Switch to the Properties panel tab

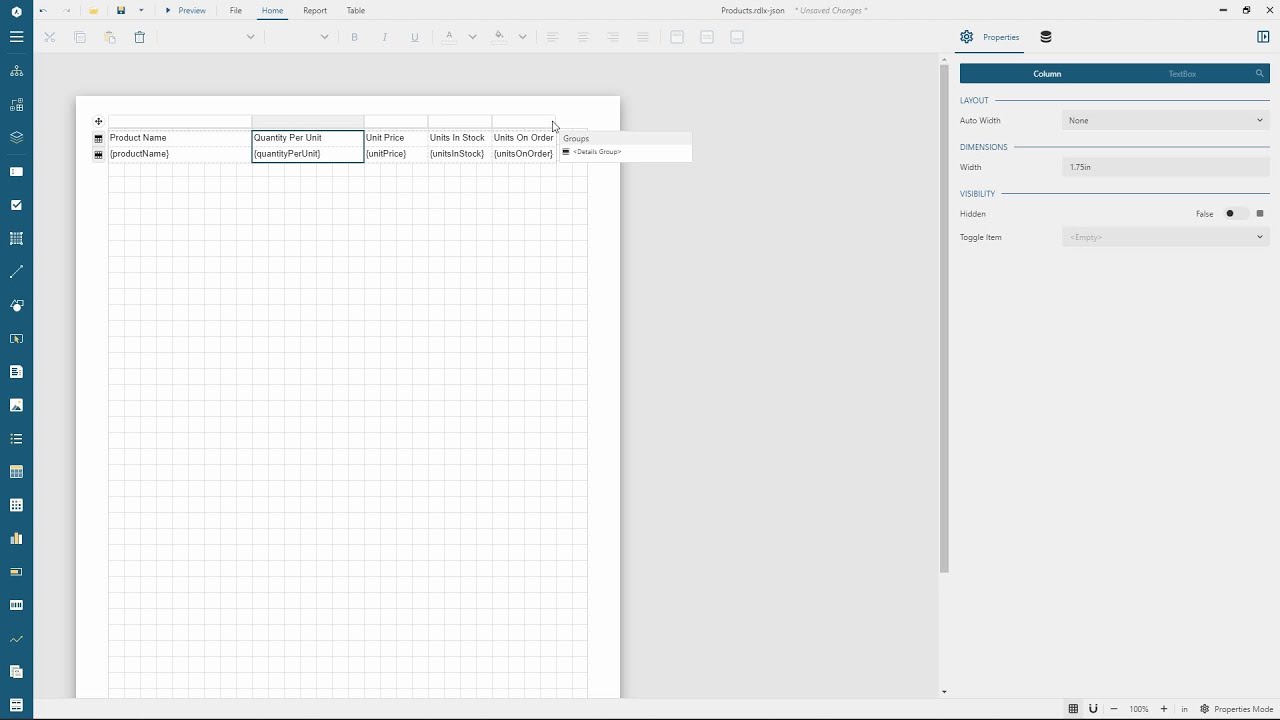point(990,37)
